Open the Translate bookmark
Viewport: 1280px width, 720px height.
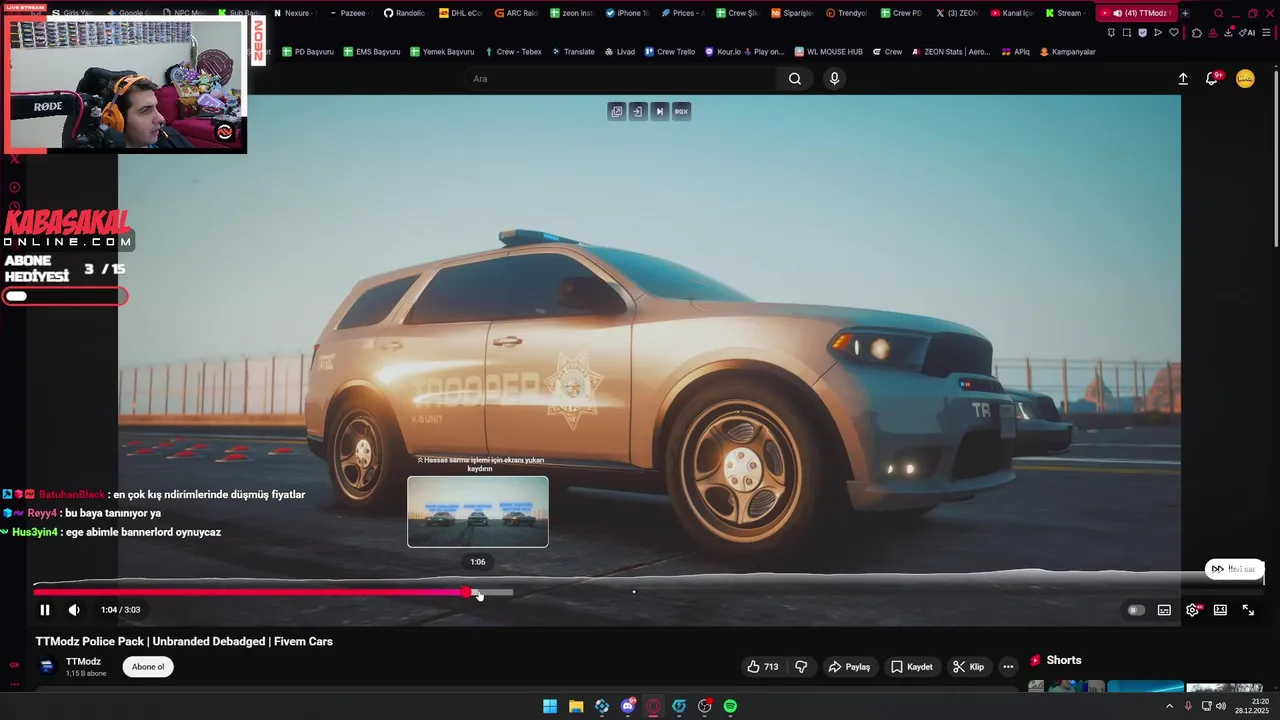[x=573, y=52]
